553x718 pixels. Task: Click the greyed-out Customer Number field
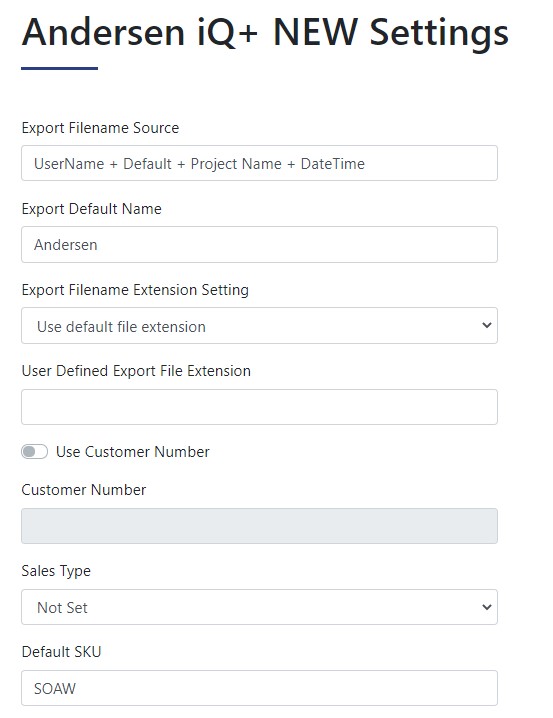tap(259, 526)
